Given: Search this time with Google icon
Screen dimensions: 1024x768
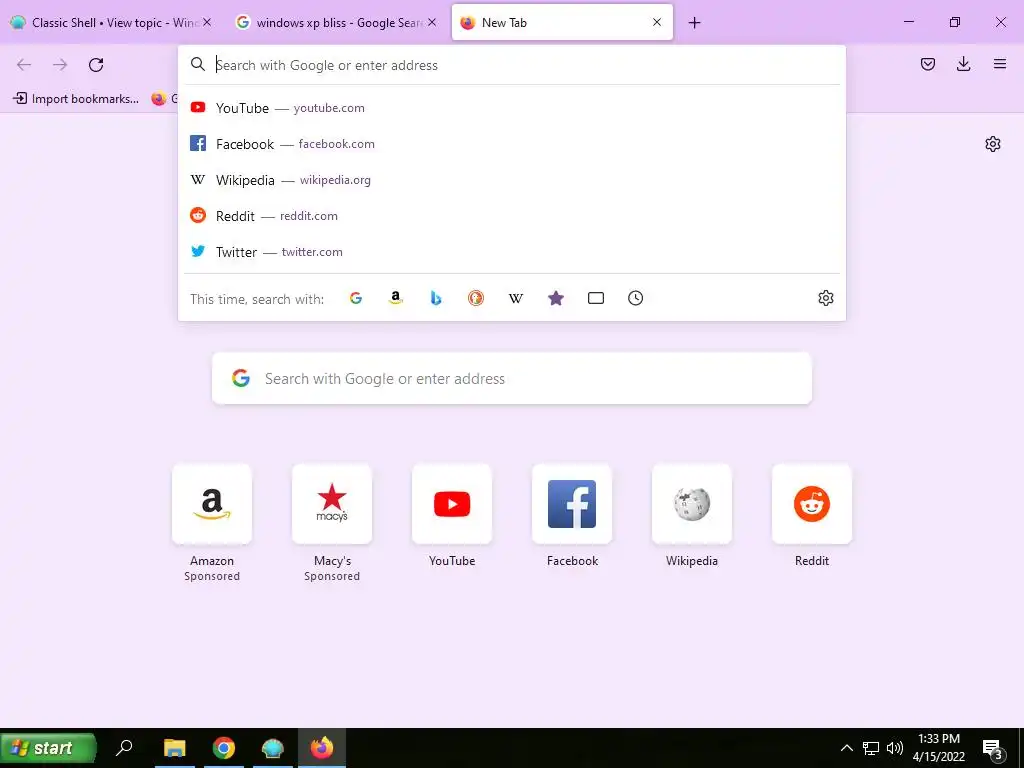Looking at the screenshot, I should 356,298.
